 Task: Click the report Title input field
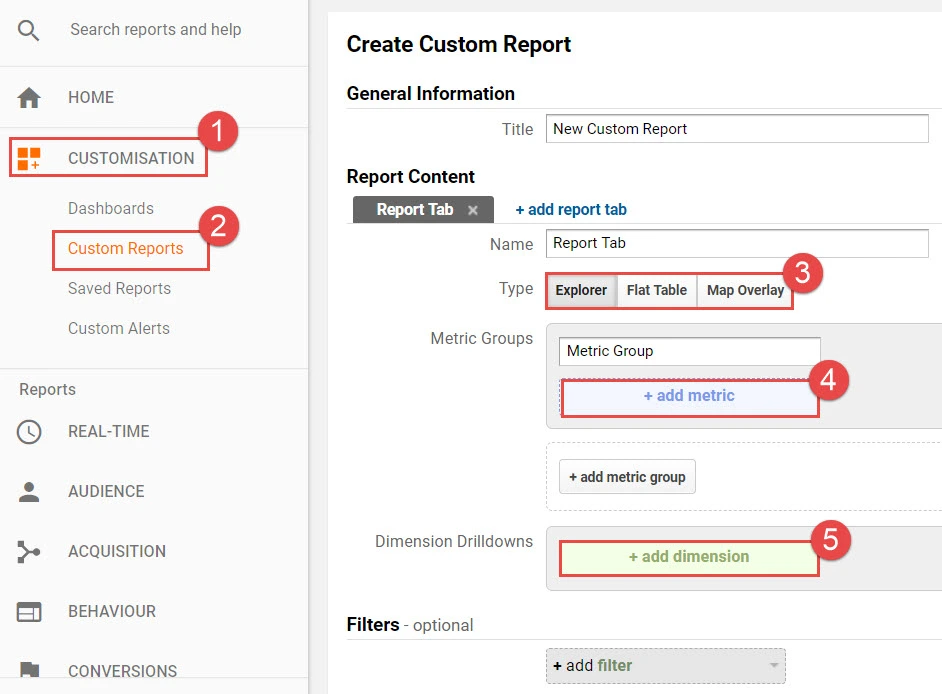coord(737,129)
